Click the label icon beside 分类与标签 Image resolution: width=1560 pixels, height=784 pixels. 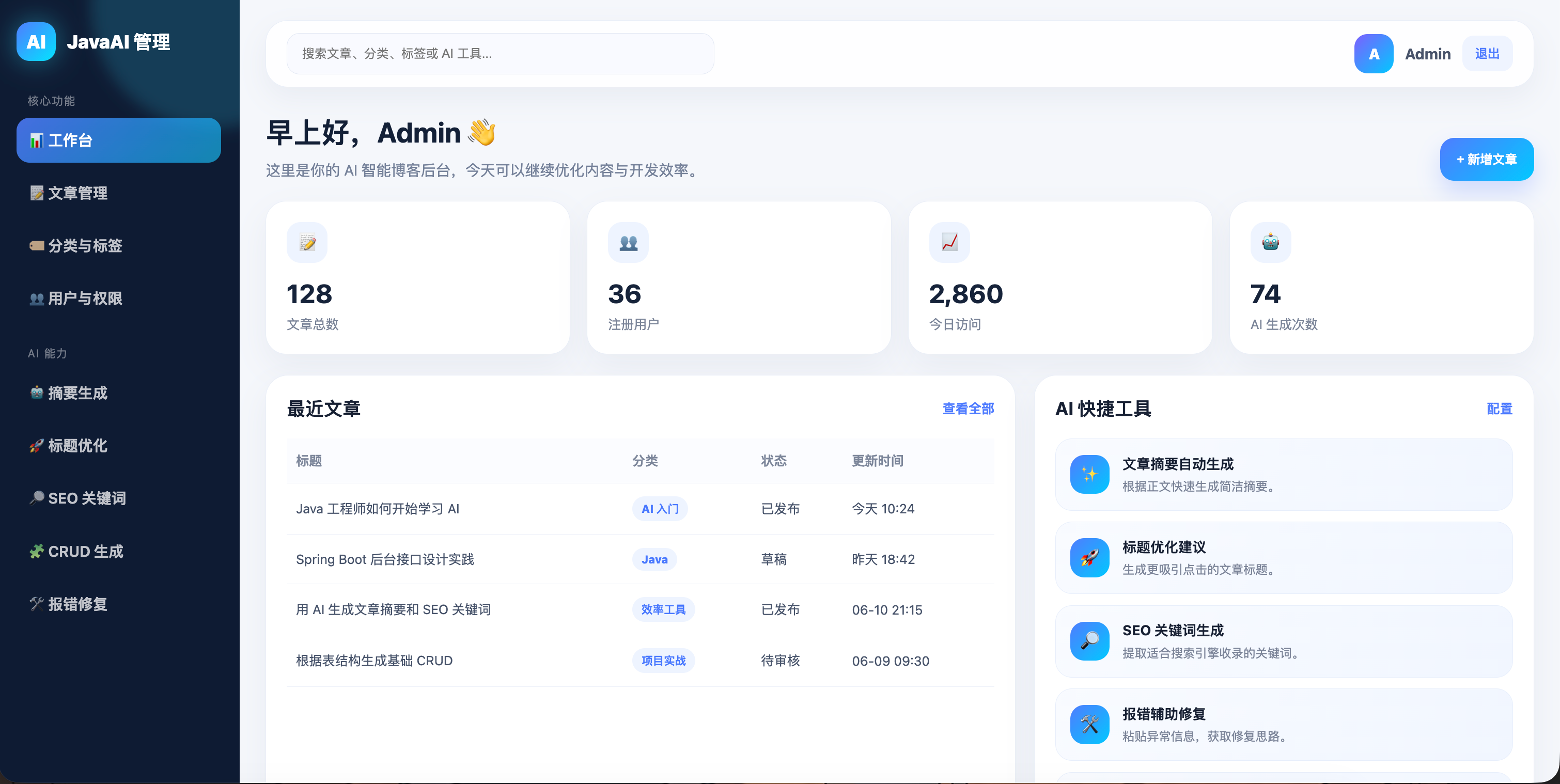(x=37, y=246)
